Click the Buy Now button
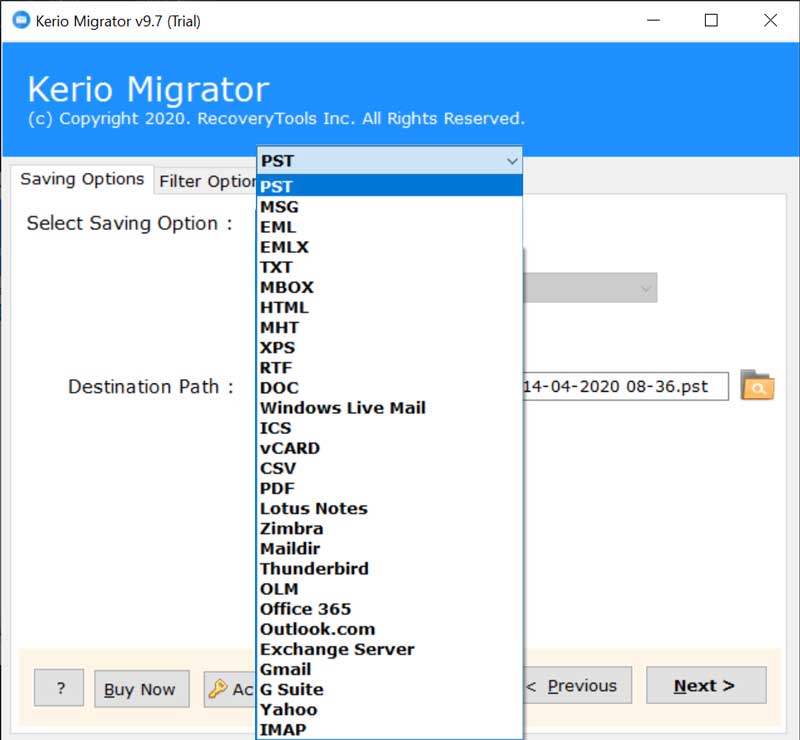 pyautogui.click(x=141, y=689)
